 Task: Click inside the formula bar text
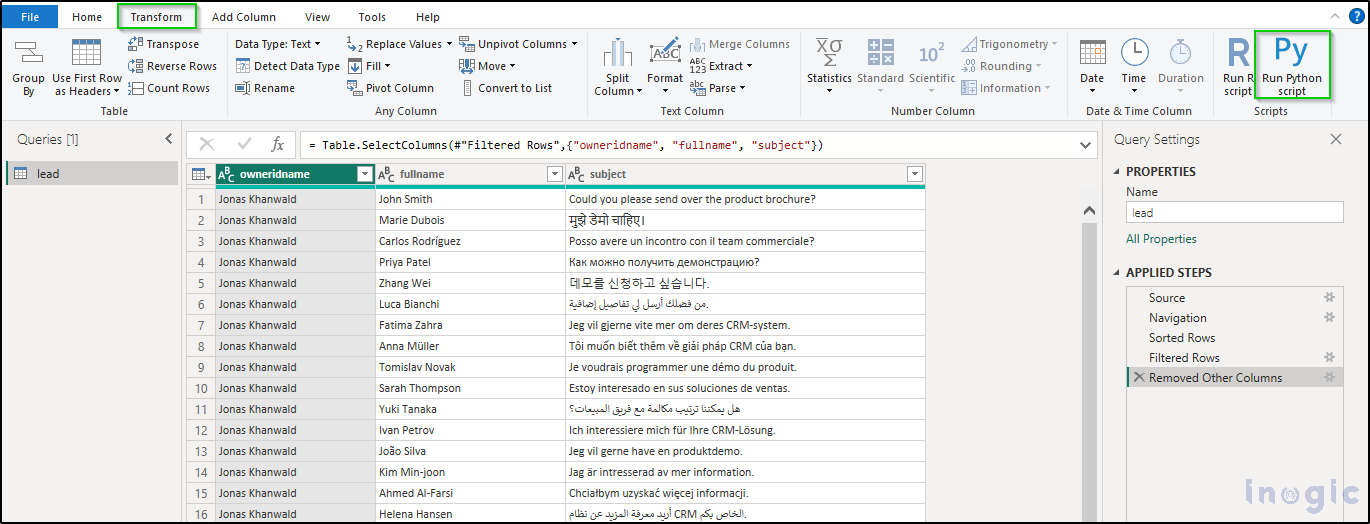[x=565, y=145]
